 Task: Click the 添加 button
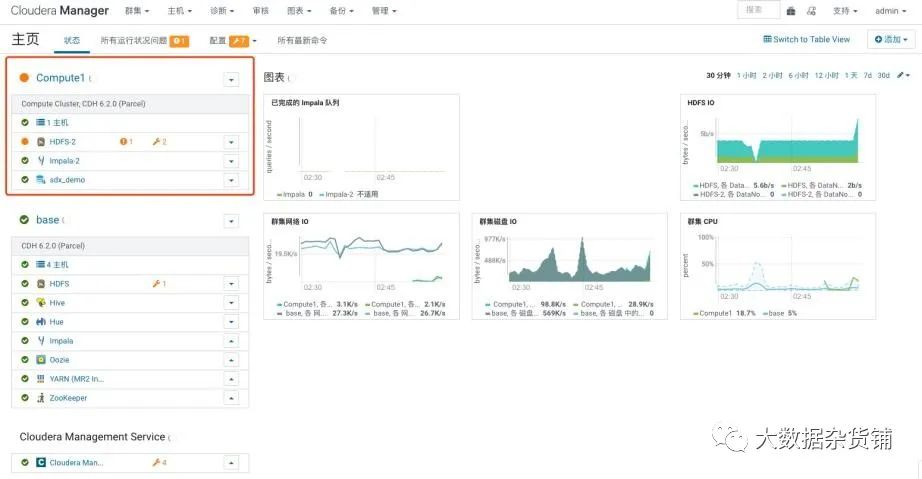891,39
